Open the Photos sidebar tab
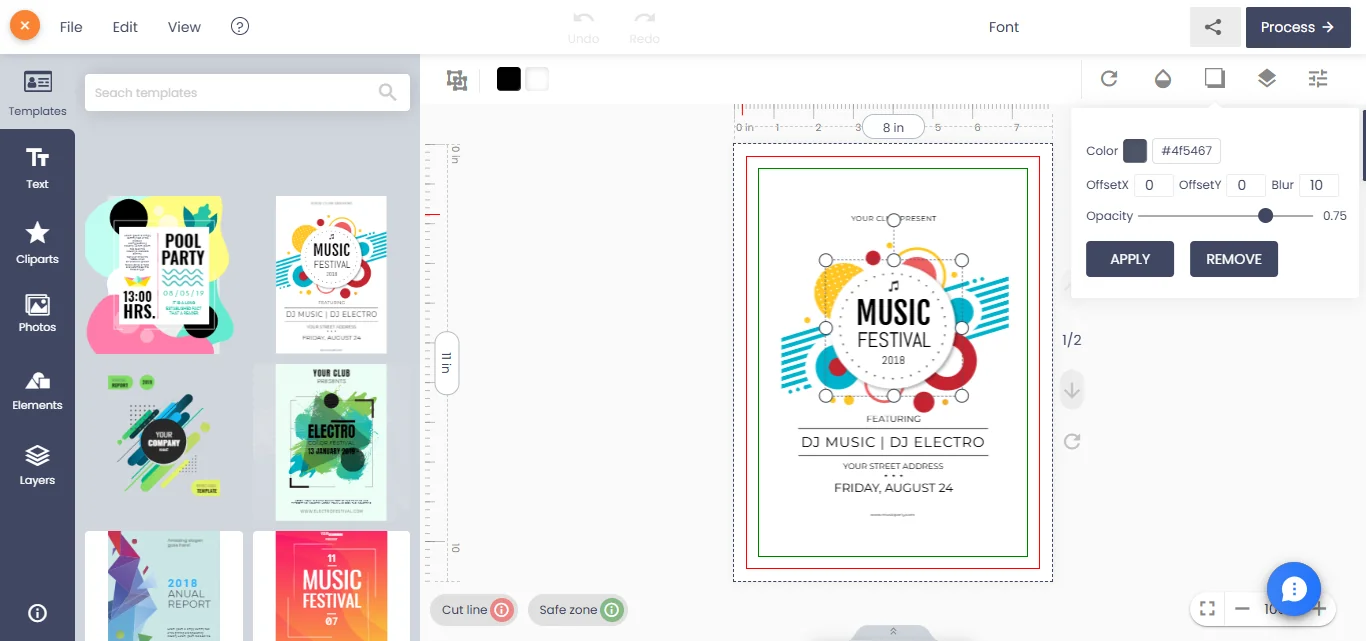 pos(37,313)
